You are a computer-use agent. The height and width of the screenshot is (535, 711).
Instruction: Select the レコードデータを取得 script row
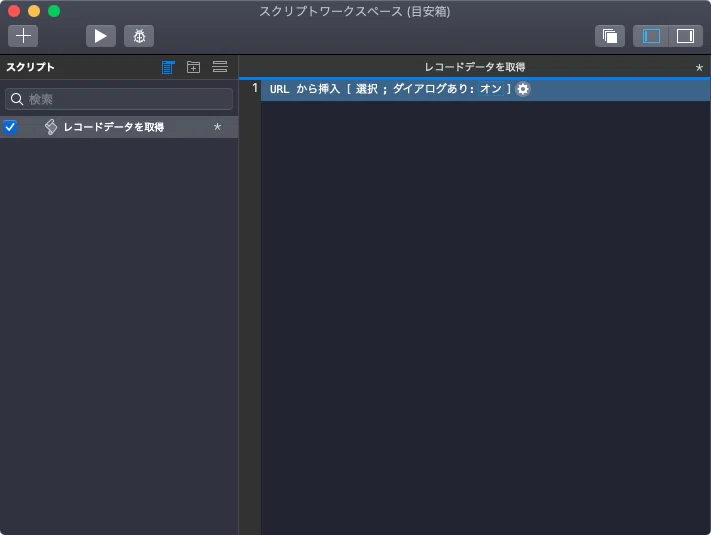119,127
